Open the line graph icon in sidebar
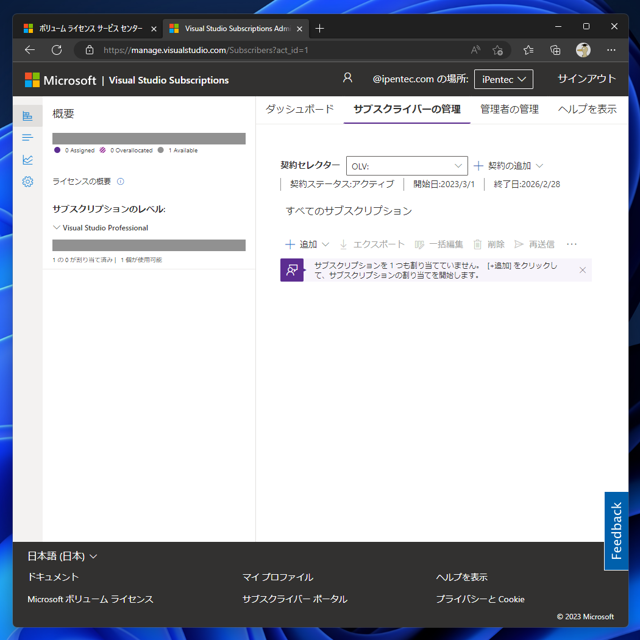640x640 pixels. (x=27, y=160)
